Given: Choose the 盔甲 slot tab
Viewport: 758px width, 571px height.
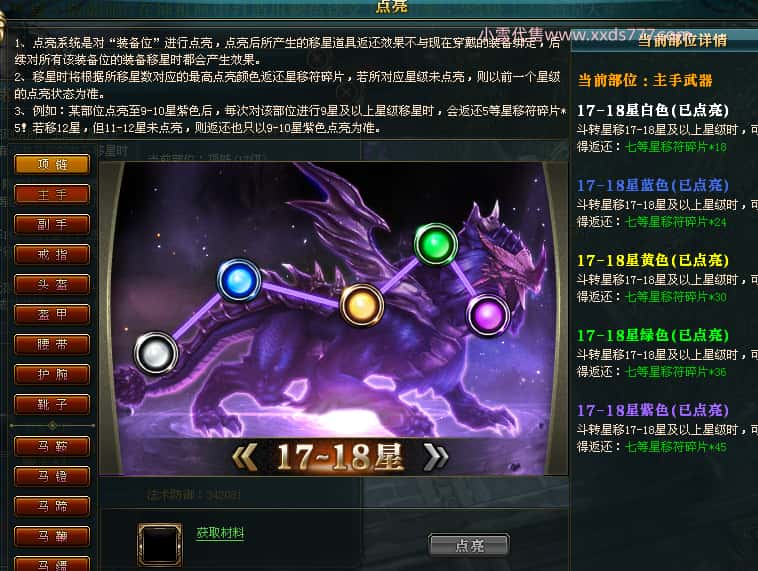Looking at the screenshot, I should (x=52, y=314).
